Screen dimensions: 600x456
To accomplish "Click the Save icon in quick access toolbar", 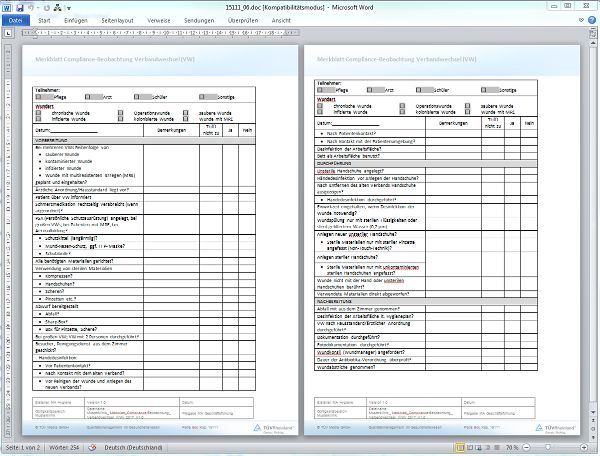I will 21,6.
